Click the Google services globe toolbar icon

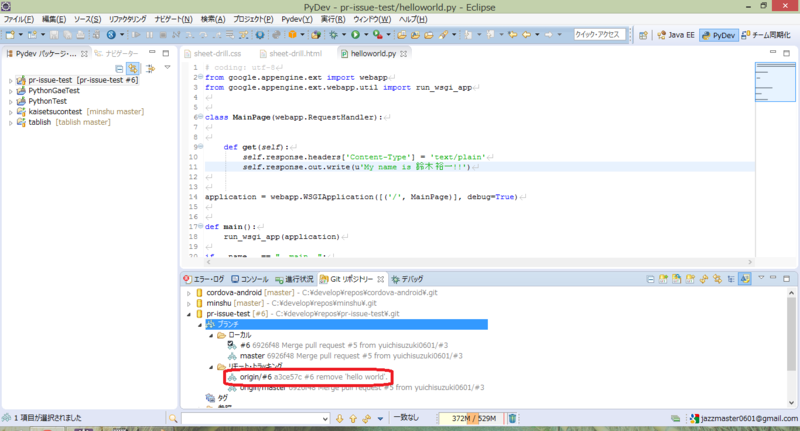click(111, 35)
